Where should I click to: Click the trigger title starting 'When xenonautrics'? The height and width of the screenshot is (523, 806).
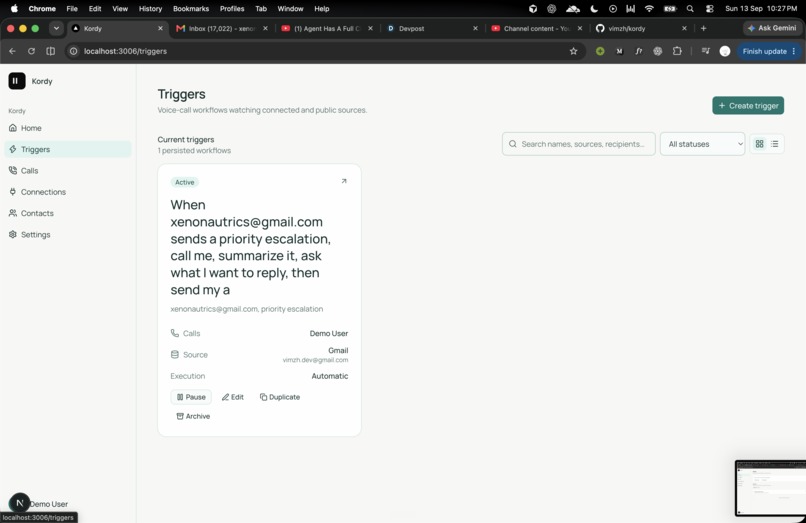[250, 247]
